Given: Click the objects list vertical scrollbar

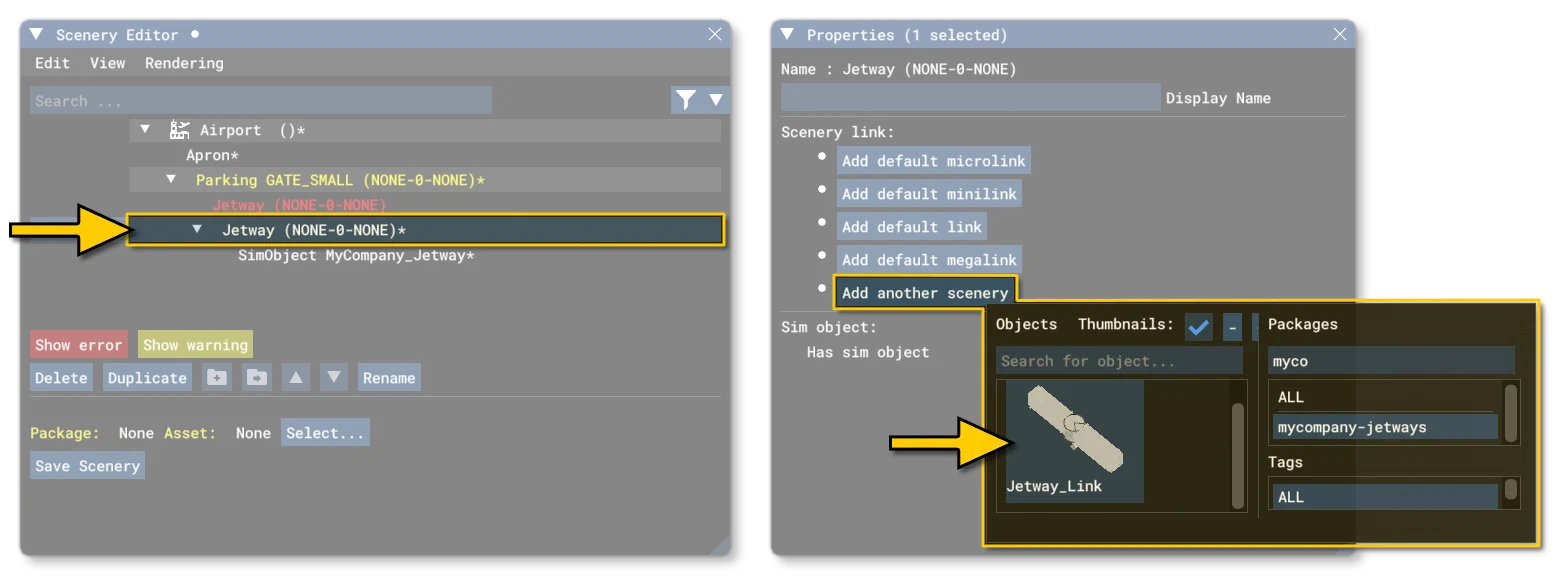Looking at the screenshot, I should pyautogui.click(x=1238, y=455).
